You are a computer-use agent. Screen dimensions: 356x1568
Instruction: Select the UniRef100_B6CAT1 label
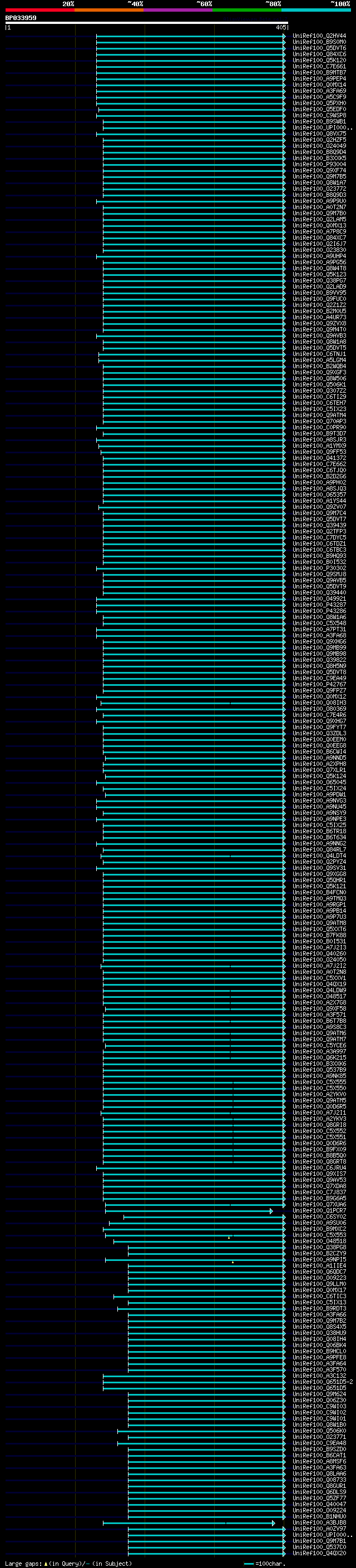click(x=319, y=1455)
